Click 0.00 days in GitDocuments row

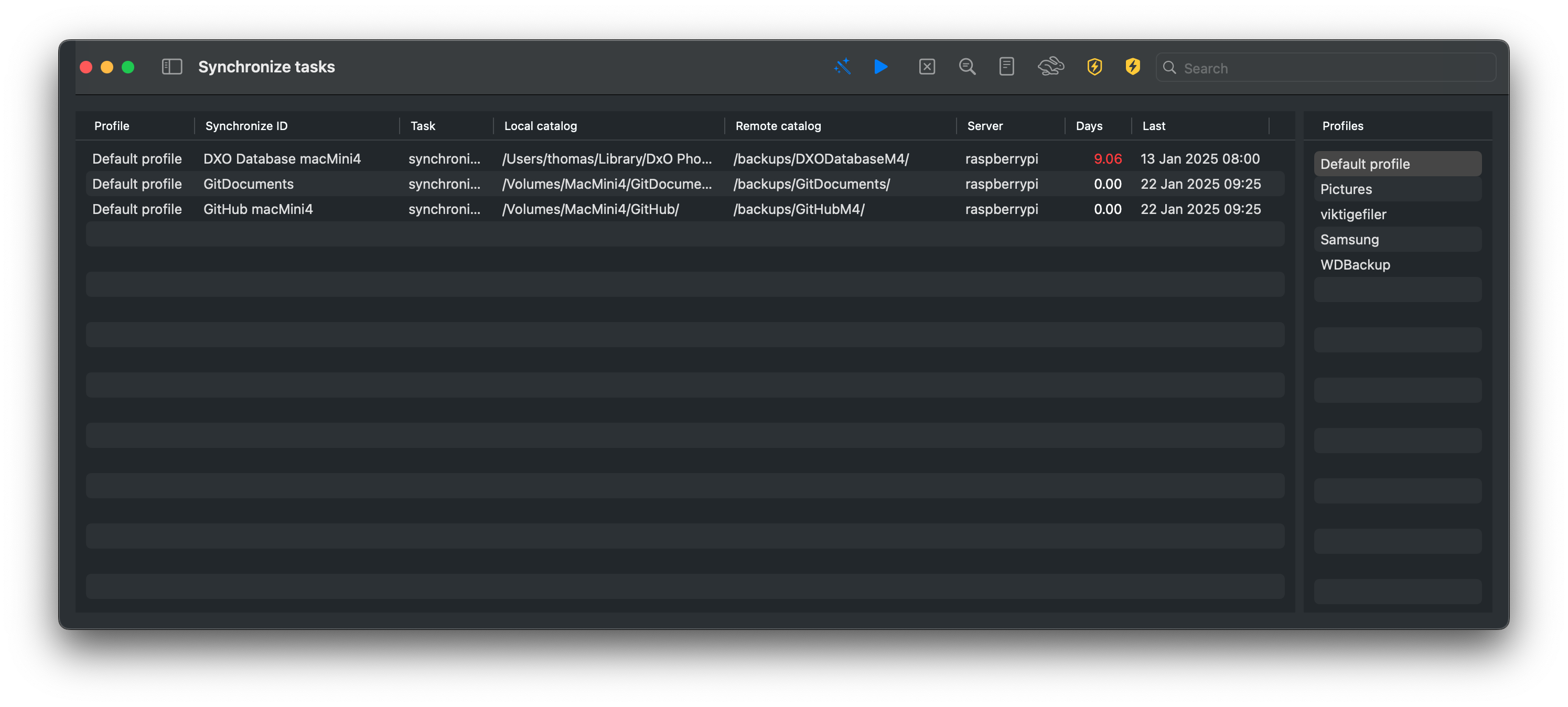[x=1107, y=184]
